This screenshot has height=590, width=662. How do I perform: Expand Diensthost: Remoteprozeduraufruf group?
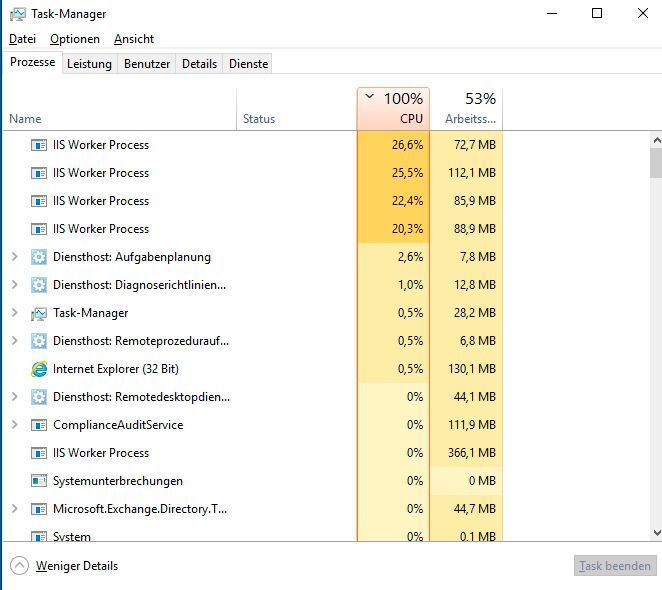[x=14, y=340]
